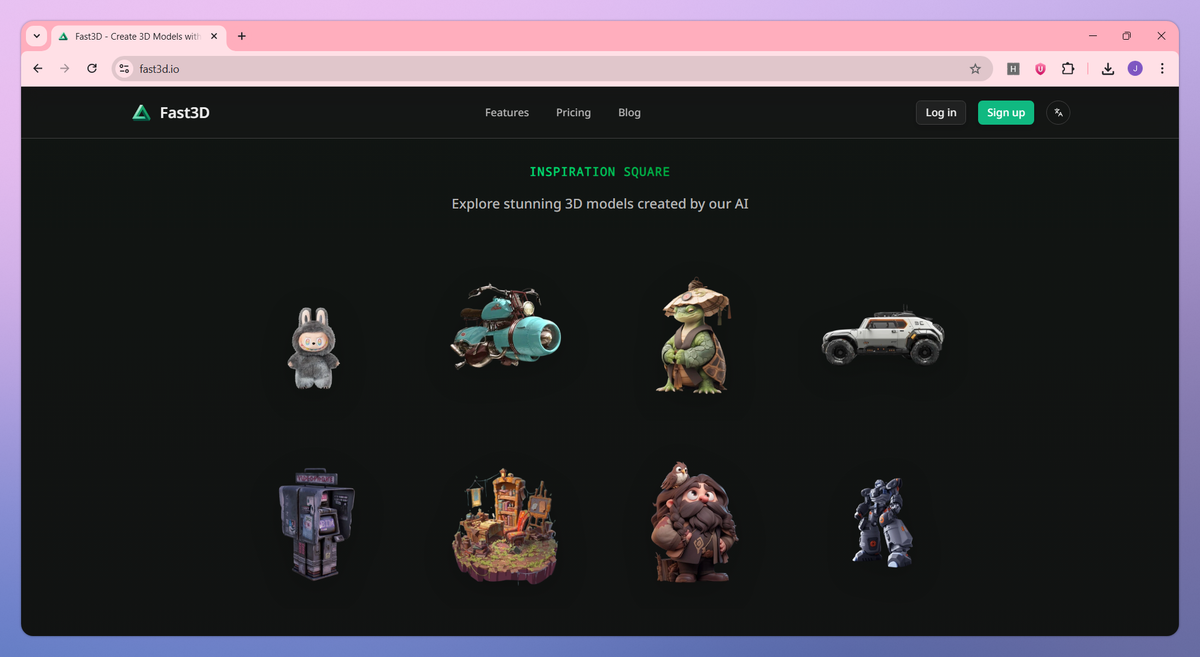This screenshot has width=1200, height=657.
Task: Open the language translate icon button
Action: 1058,113
